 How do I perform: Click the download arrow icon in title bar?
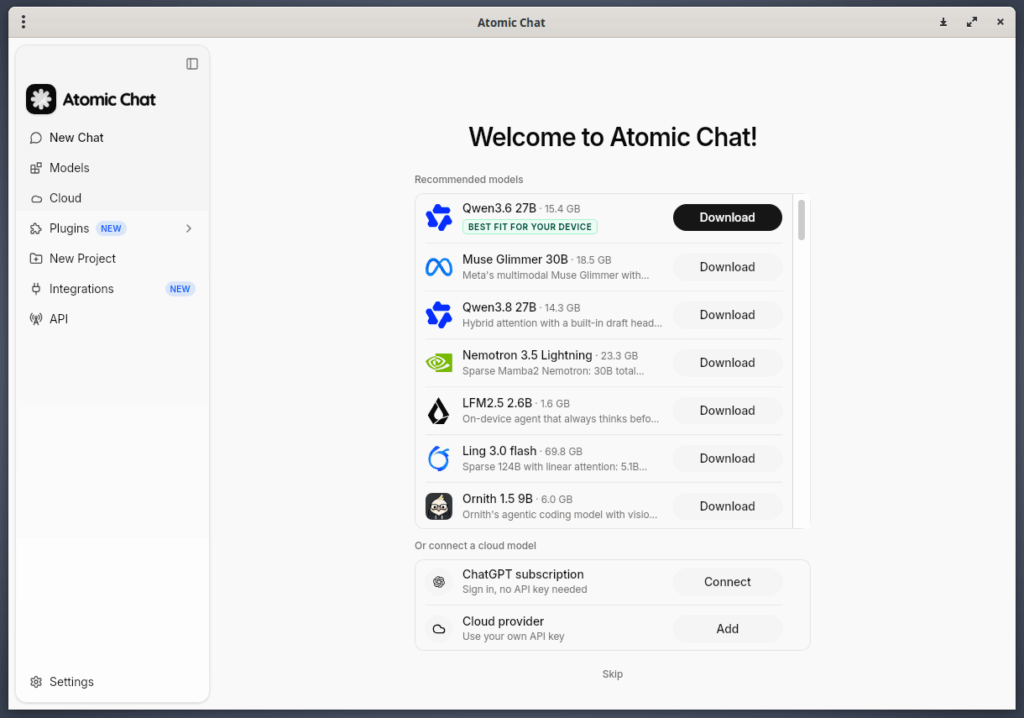click(944, 22)
